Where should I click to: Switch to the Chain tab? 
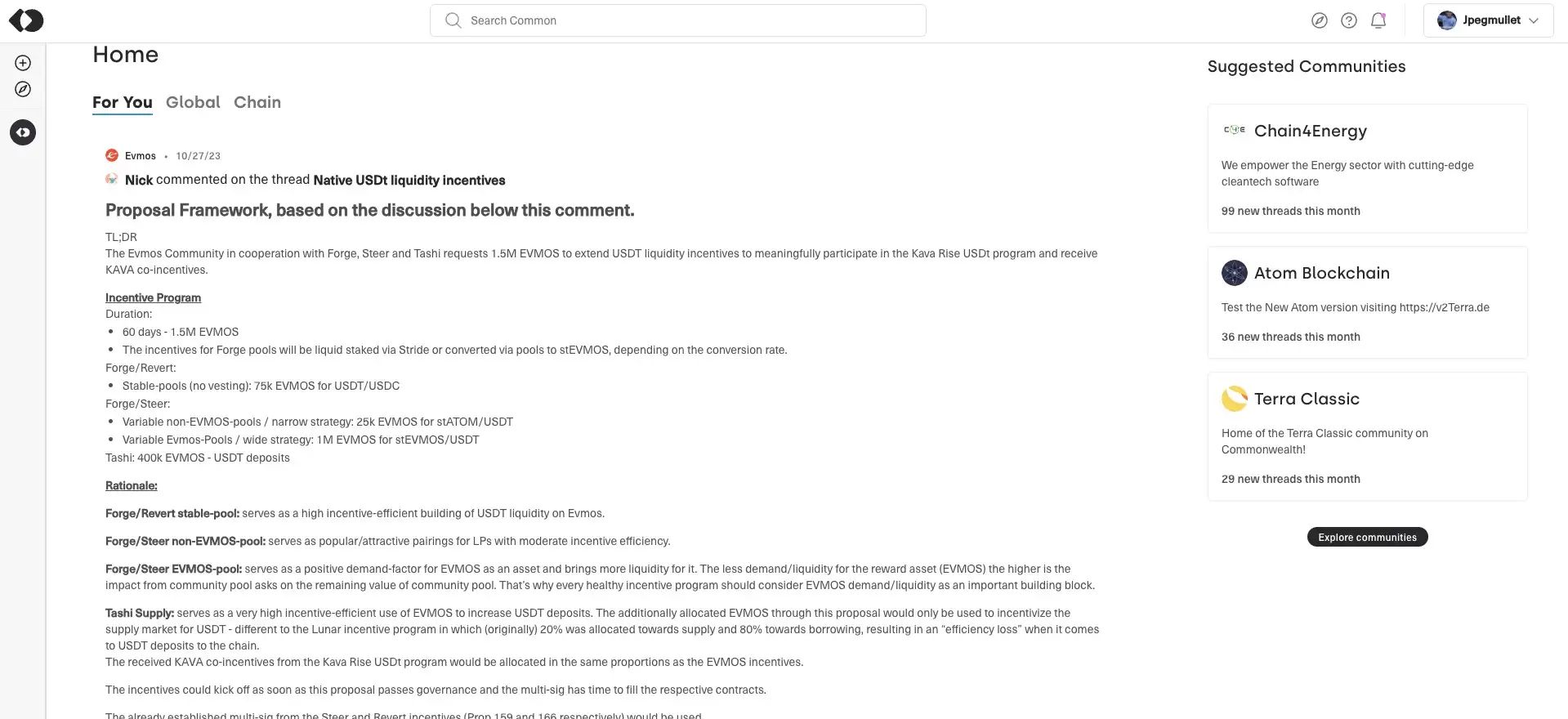coord(257,102)
